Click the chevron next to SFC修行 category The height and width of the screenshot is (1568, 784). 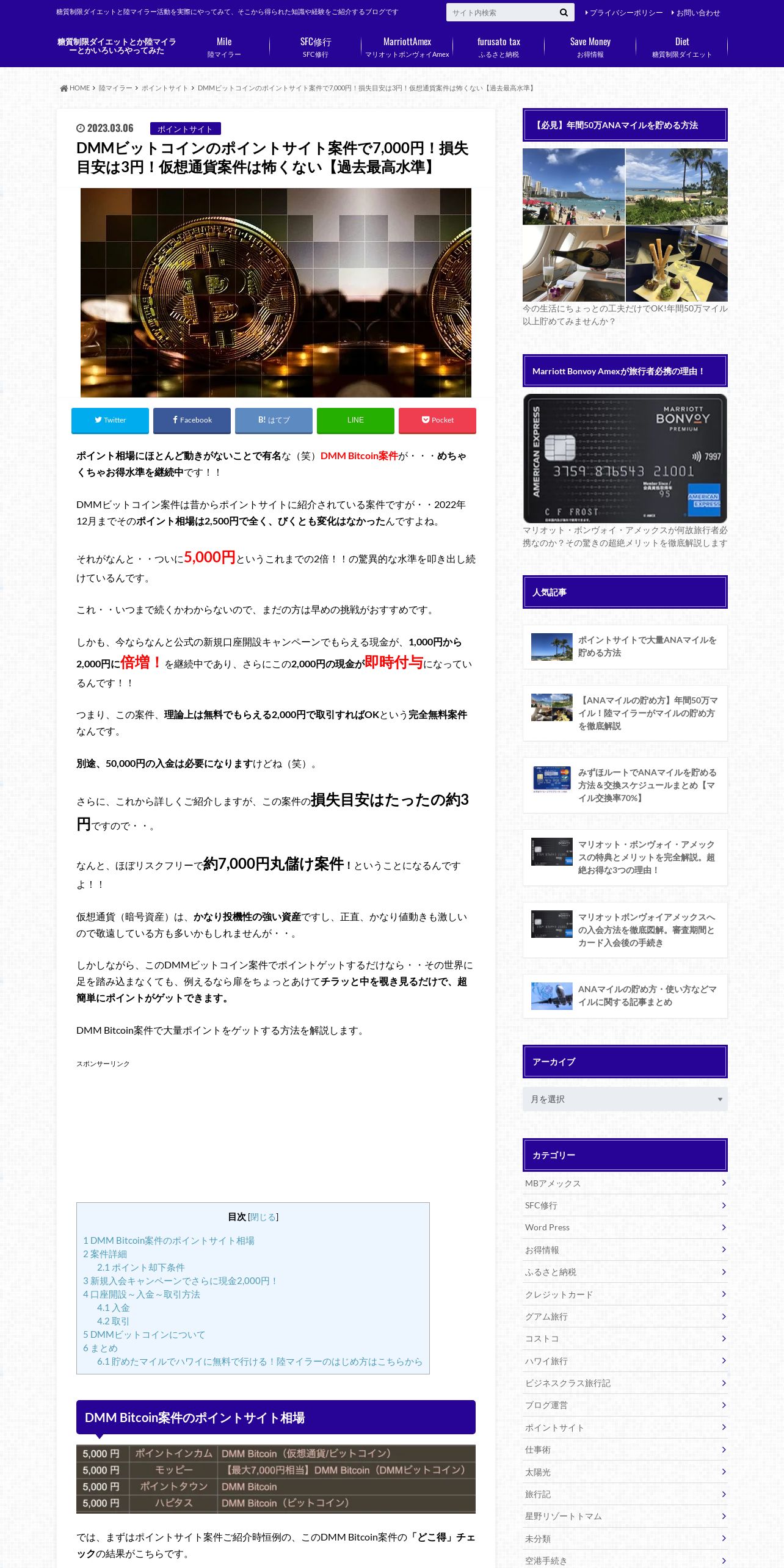tap(724, 1205)
